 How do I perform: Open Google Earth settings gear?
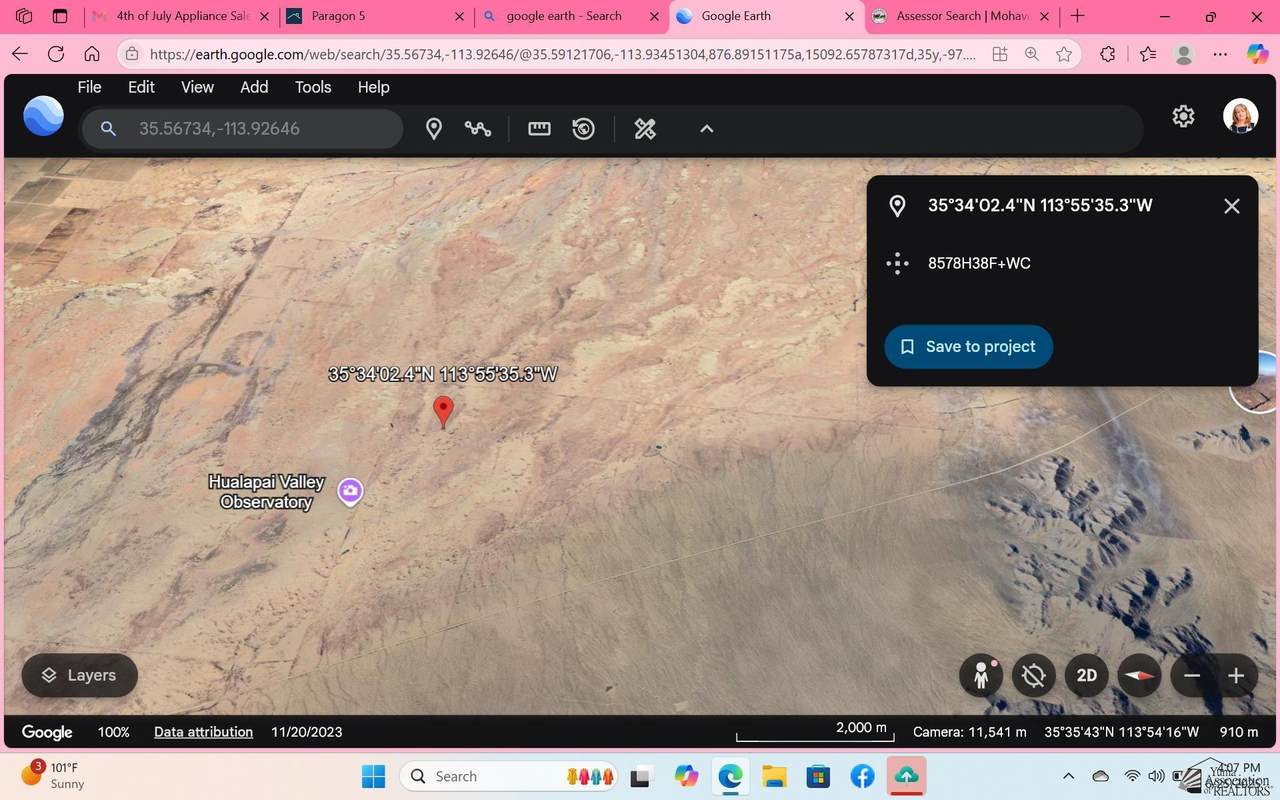point(1183,117)
